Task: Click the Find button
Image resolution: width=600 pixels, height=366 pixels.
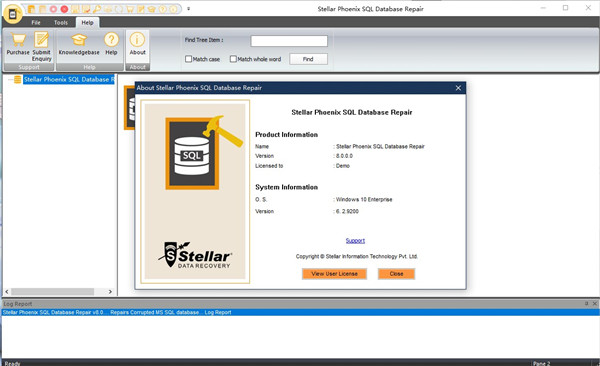Action: point(308,59)
